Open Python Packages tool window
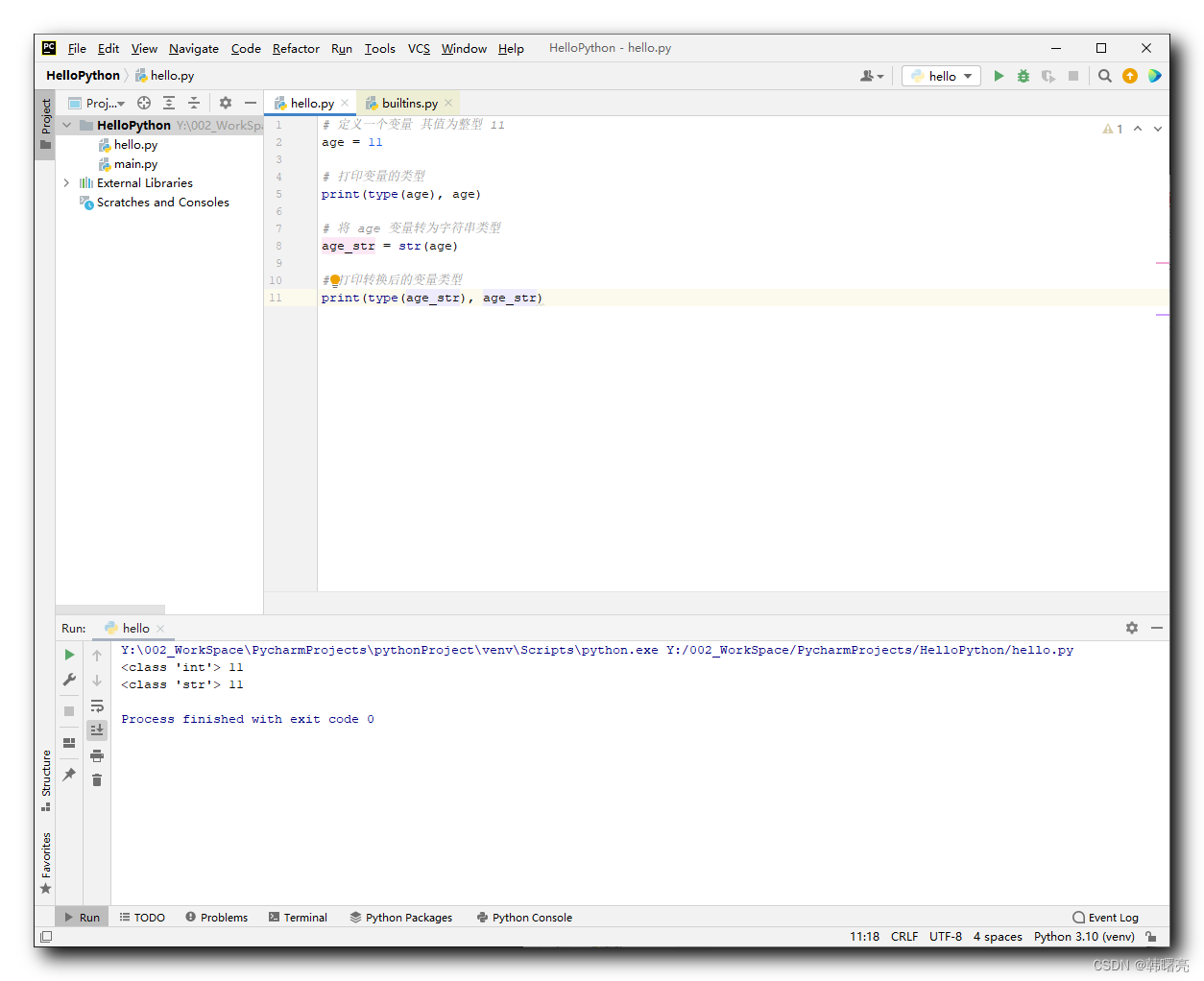This screenshot has height=981, width=1204. tap(400, 918)
